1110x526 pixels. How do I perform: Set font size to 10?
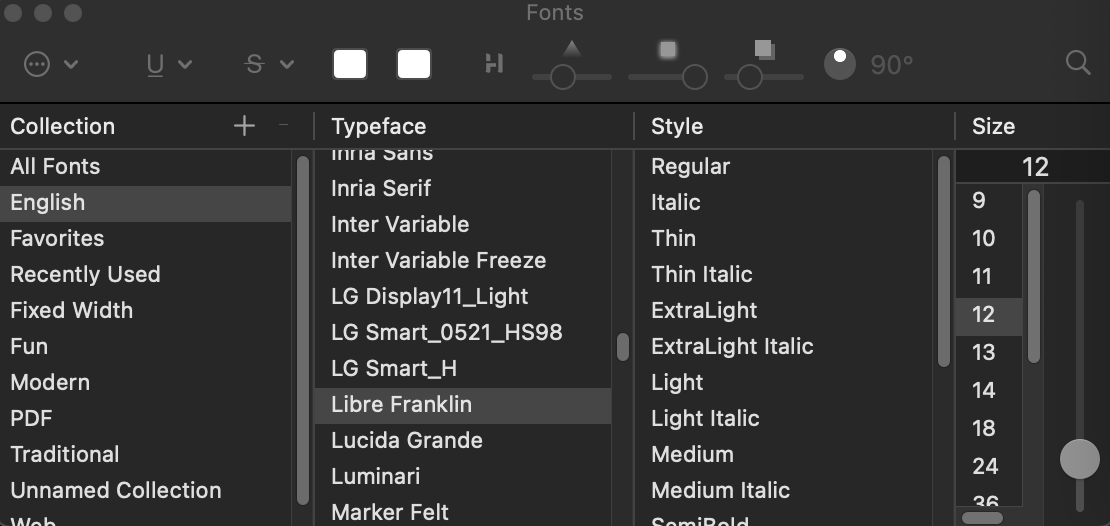click(989, 239)
